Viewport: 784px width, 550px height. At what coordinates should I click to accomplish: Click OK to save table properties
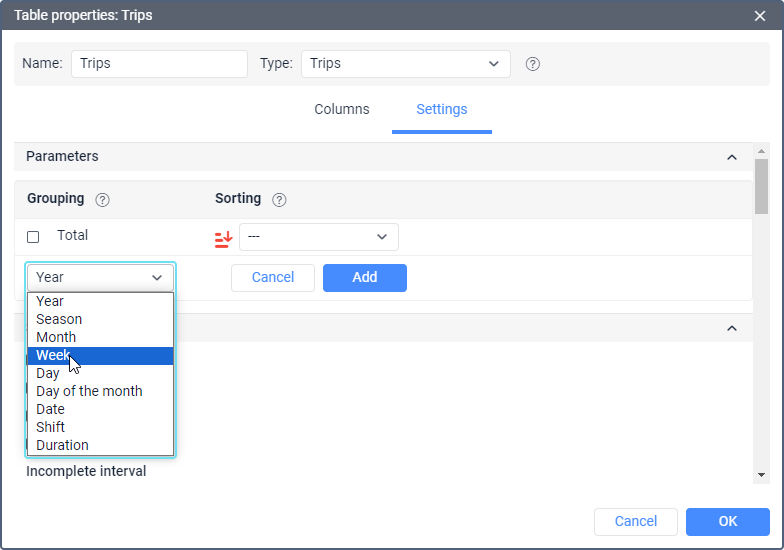(728, 522)
